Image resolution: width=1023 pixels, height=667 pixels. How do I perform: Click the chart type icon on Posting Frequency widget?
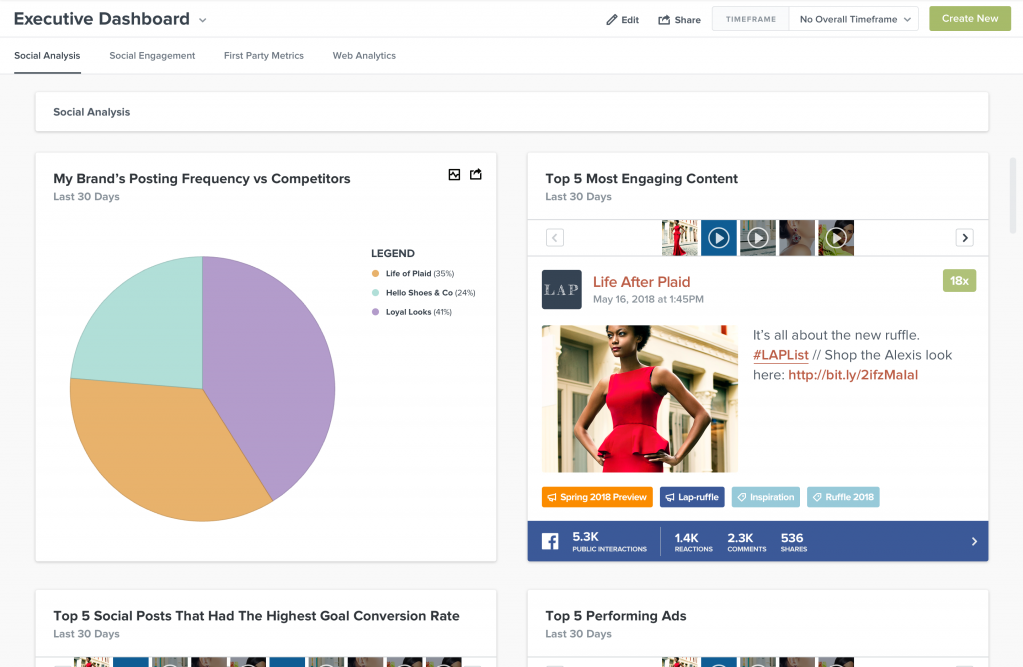[x=454, y=174]
